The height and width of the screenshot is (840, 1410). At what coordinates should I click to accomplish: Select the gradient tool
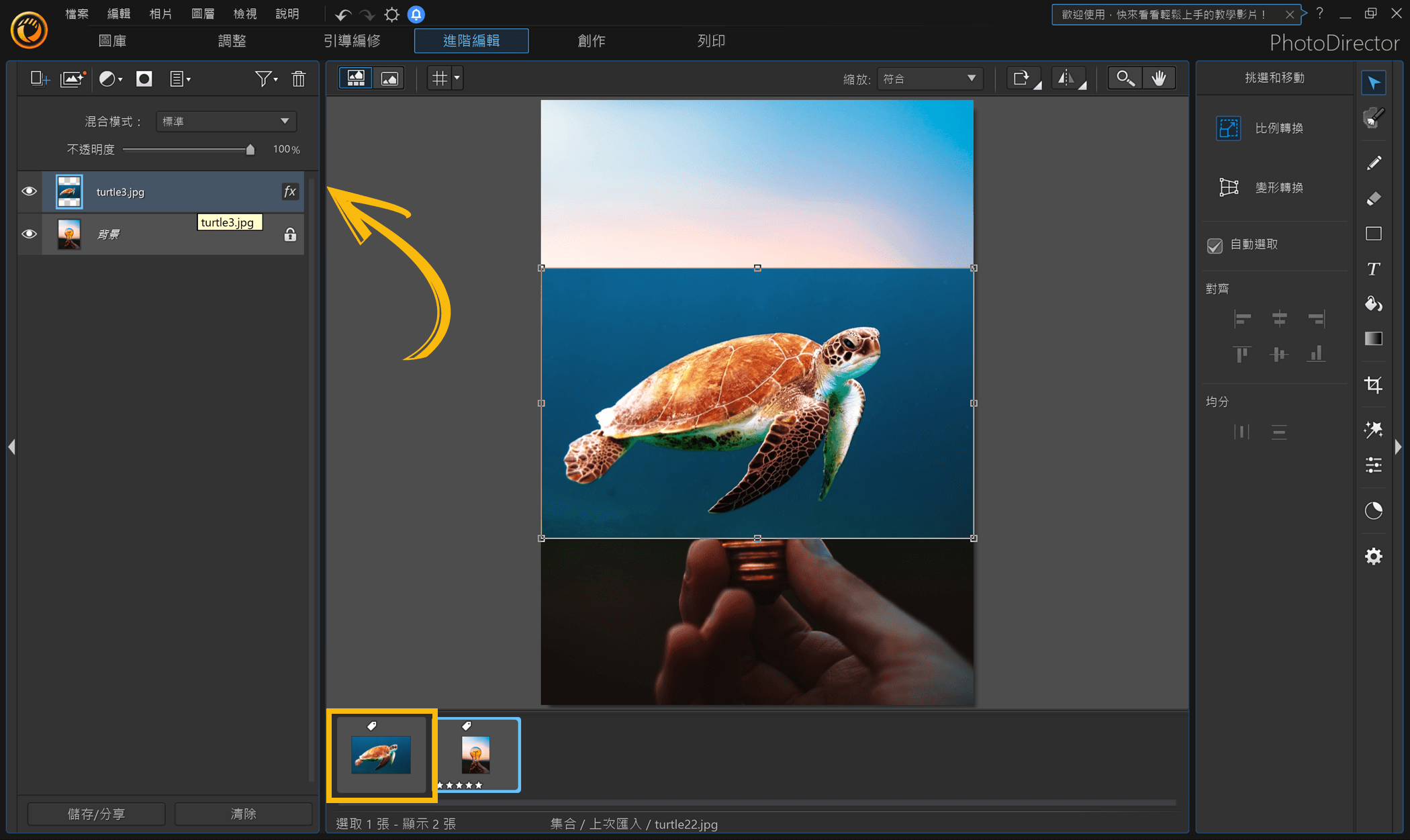pos(1374,338)
